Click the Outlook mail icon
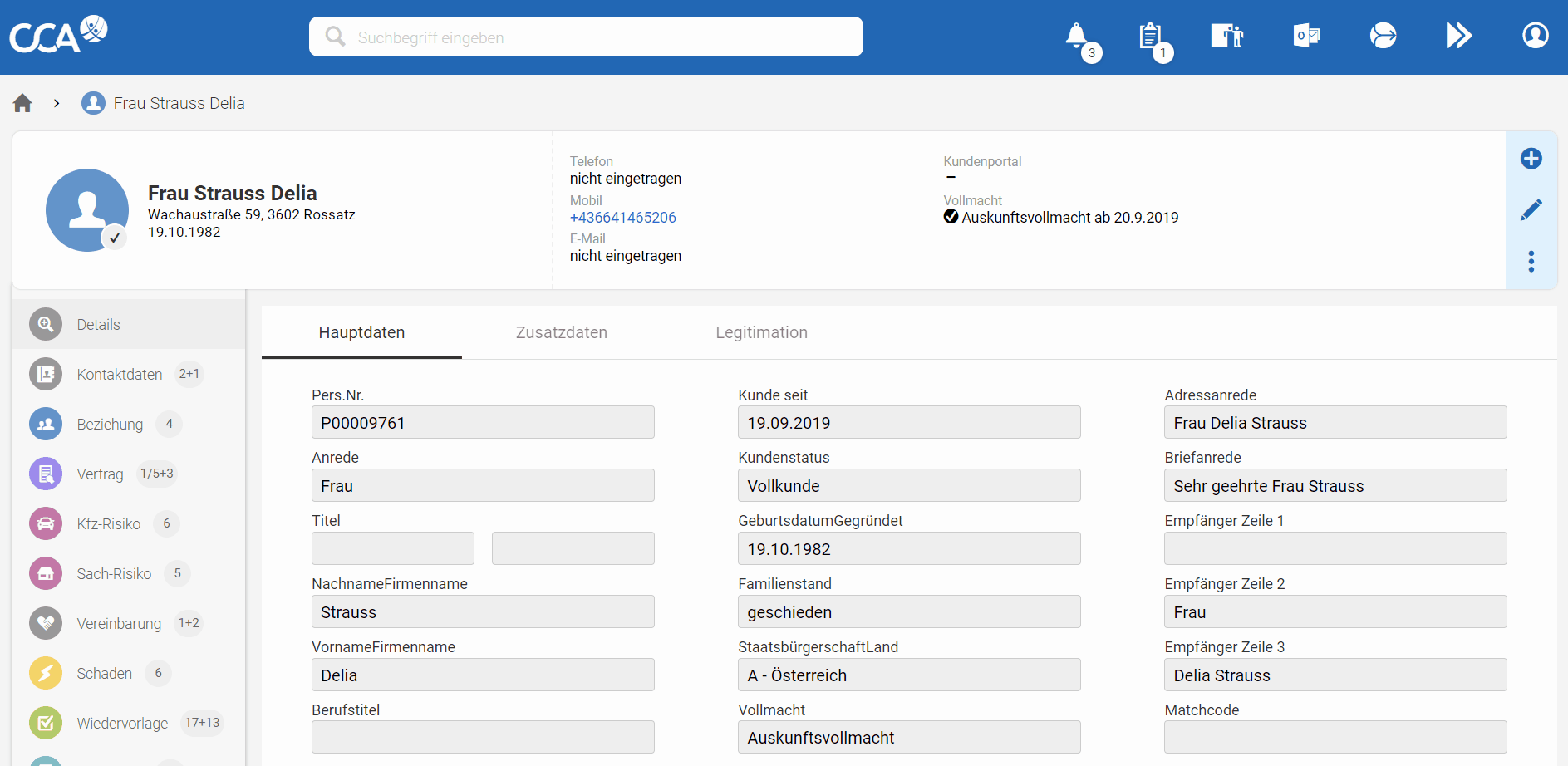 click(x=1306, y=36)
